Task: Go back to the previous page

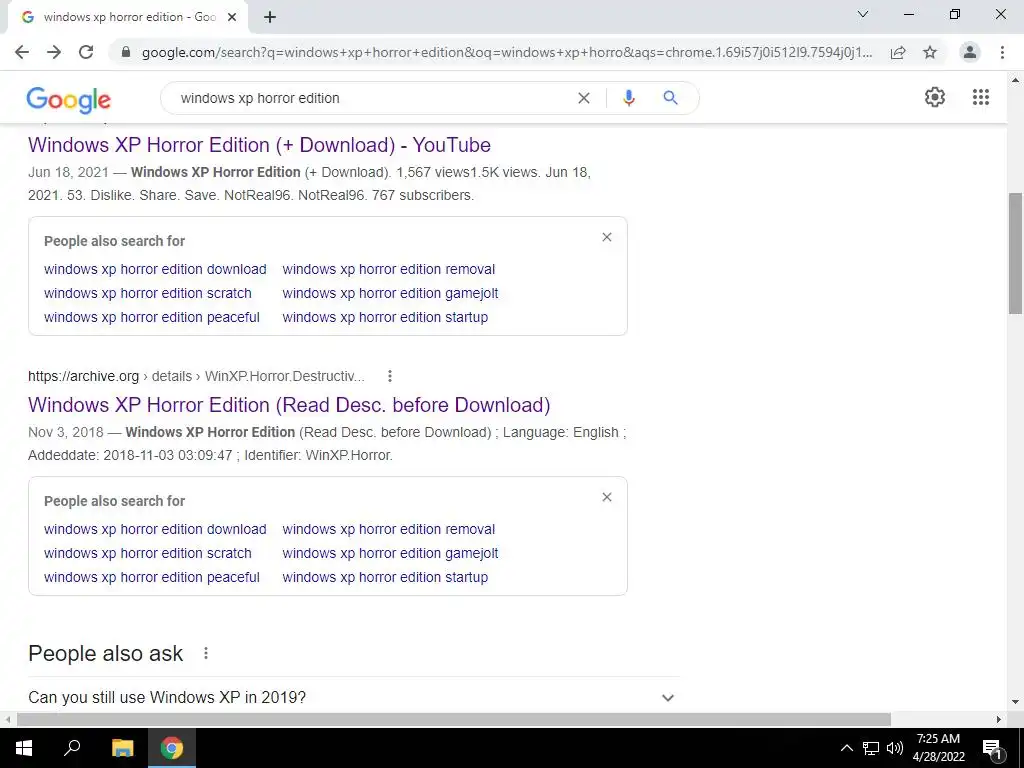Action: click(22, 52)
